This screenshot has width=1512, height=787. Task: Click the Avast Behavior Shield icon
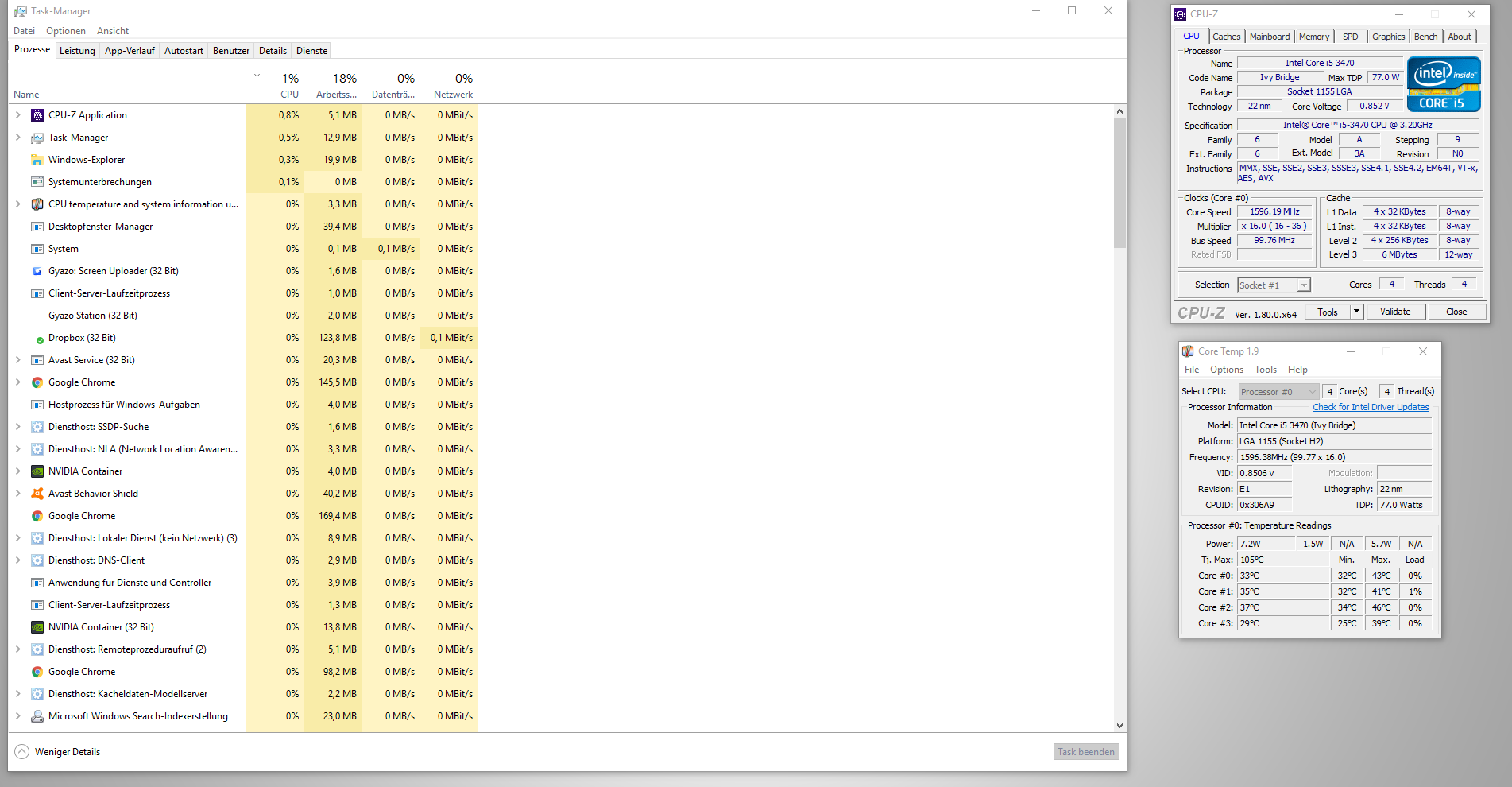(37, 494)
